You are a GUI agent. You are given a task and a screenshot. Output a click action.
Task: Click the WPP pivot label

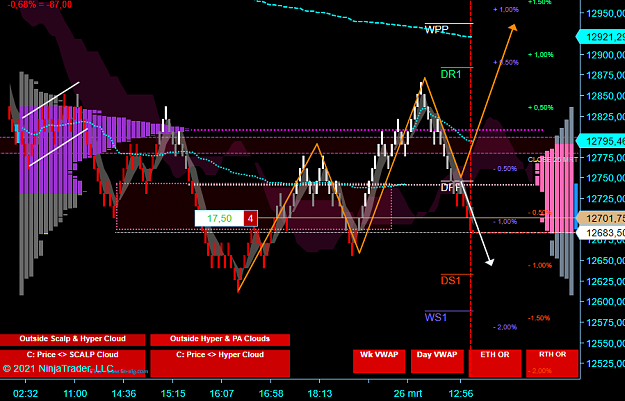point(436,29)
